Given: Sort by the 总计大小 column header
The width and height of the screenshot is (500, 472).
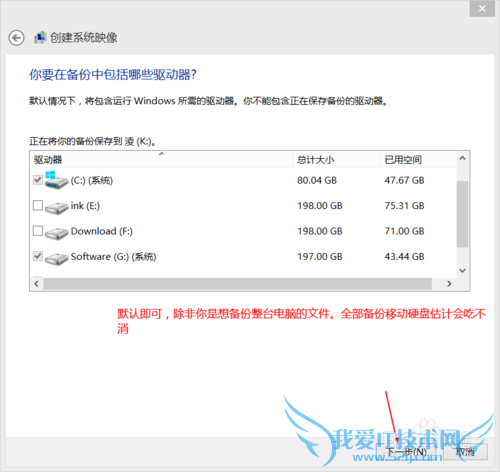Looking at the screenshot, I should tap(337, 160).
